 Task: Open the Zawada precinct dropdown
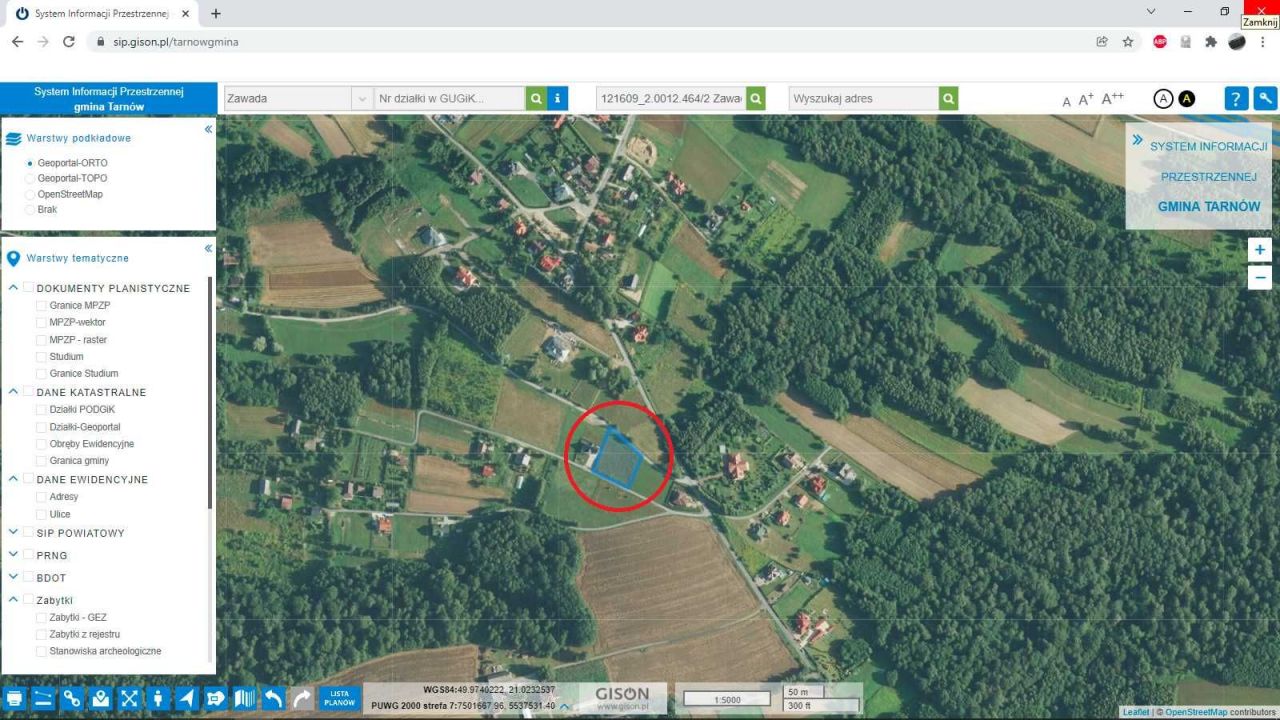click(x=362, y=98)
